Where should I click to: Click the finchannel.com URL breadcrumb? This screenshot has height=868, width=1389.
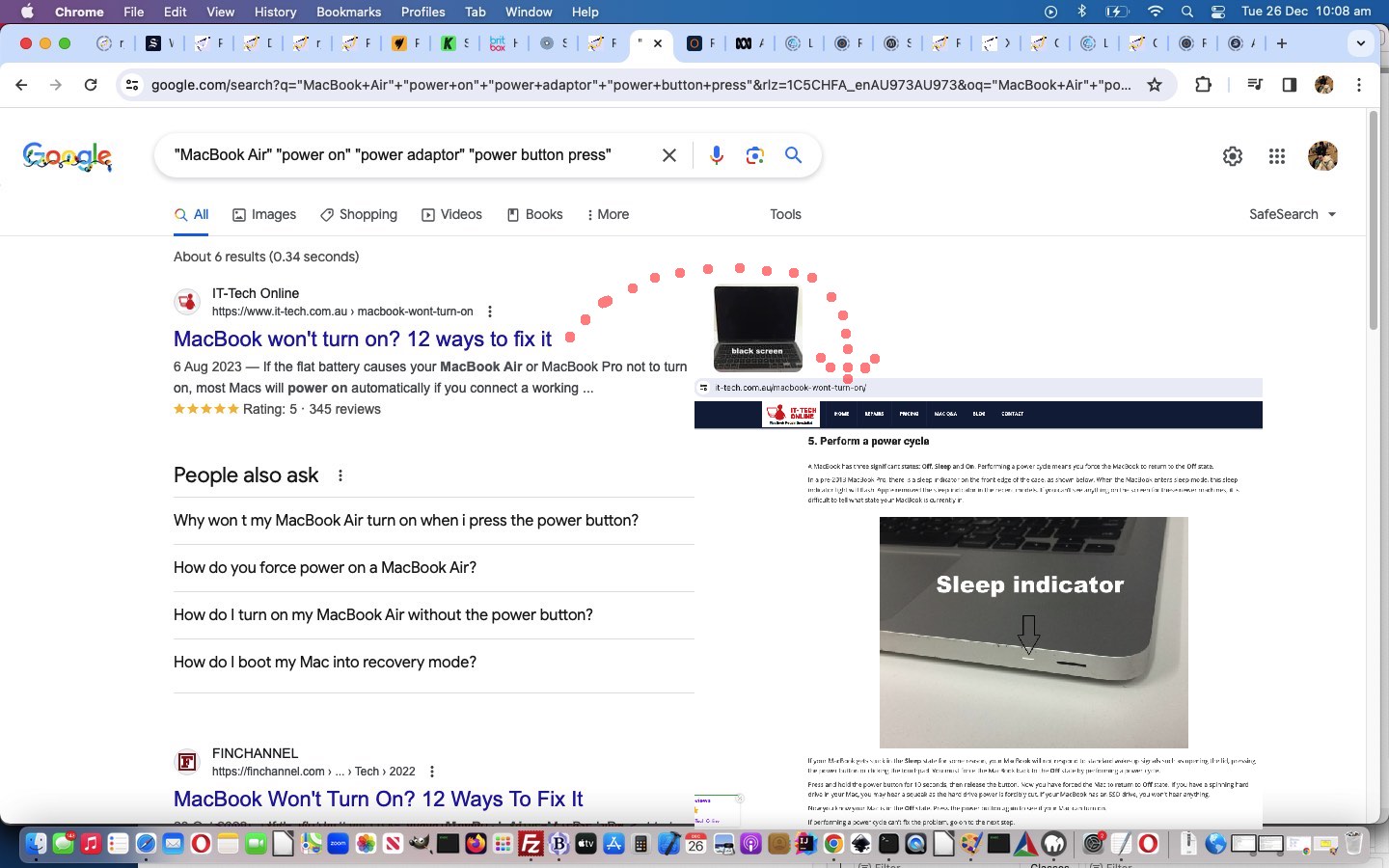313,772
